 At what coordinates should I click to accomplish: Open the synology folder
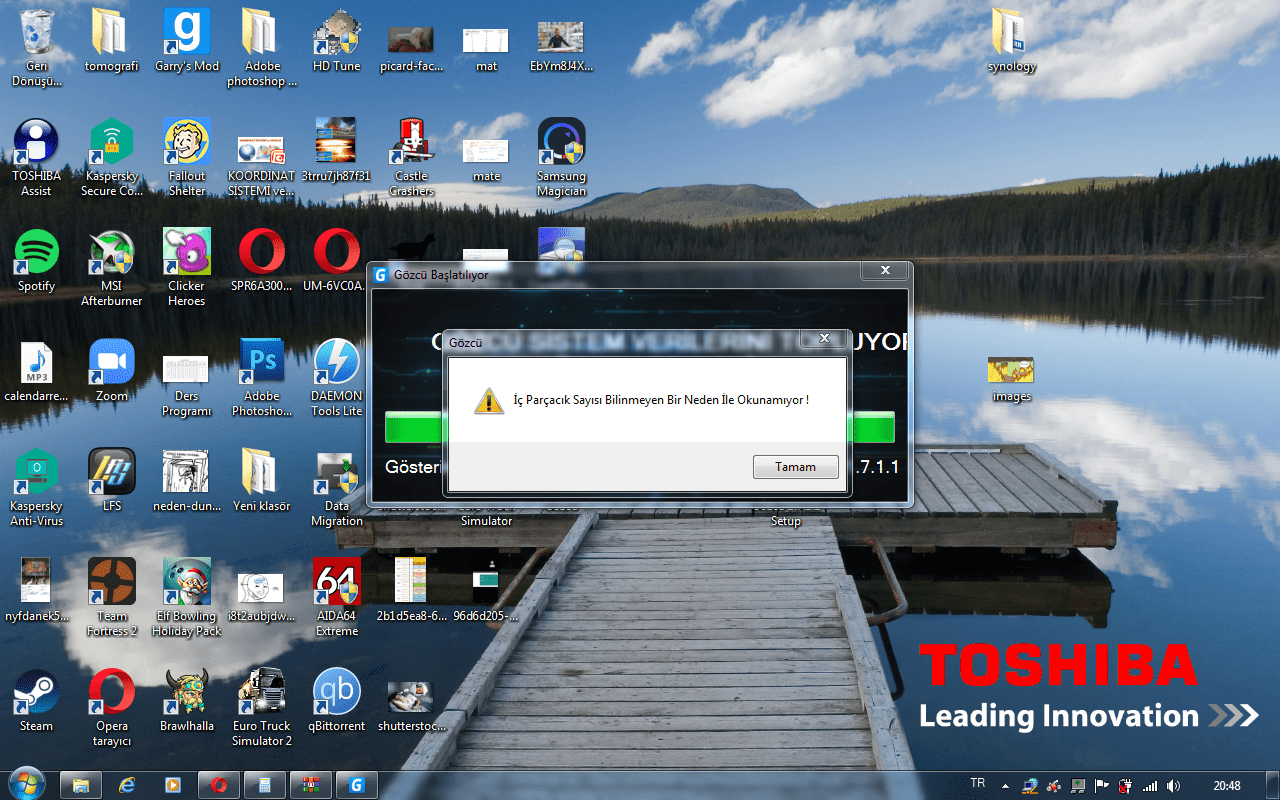point(1012,42)
